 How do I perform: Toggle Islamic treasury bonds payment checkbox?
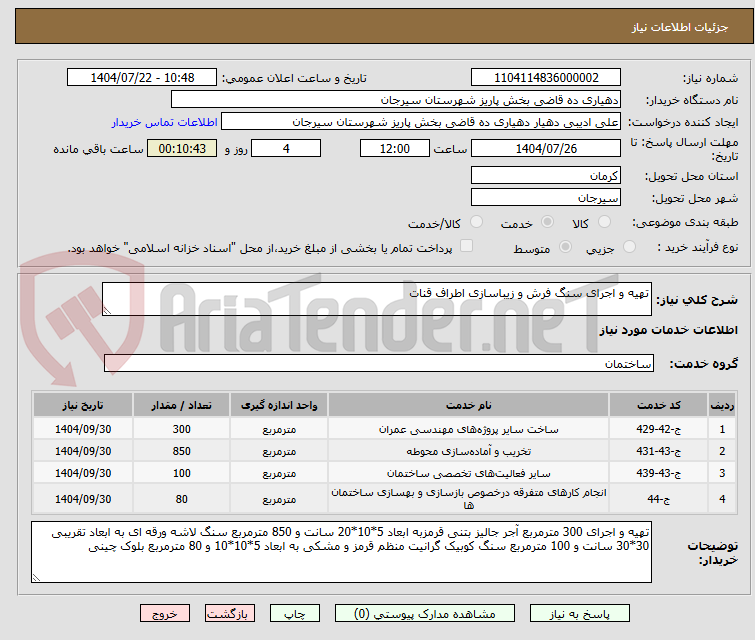(x=466, y=246)
